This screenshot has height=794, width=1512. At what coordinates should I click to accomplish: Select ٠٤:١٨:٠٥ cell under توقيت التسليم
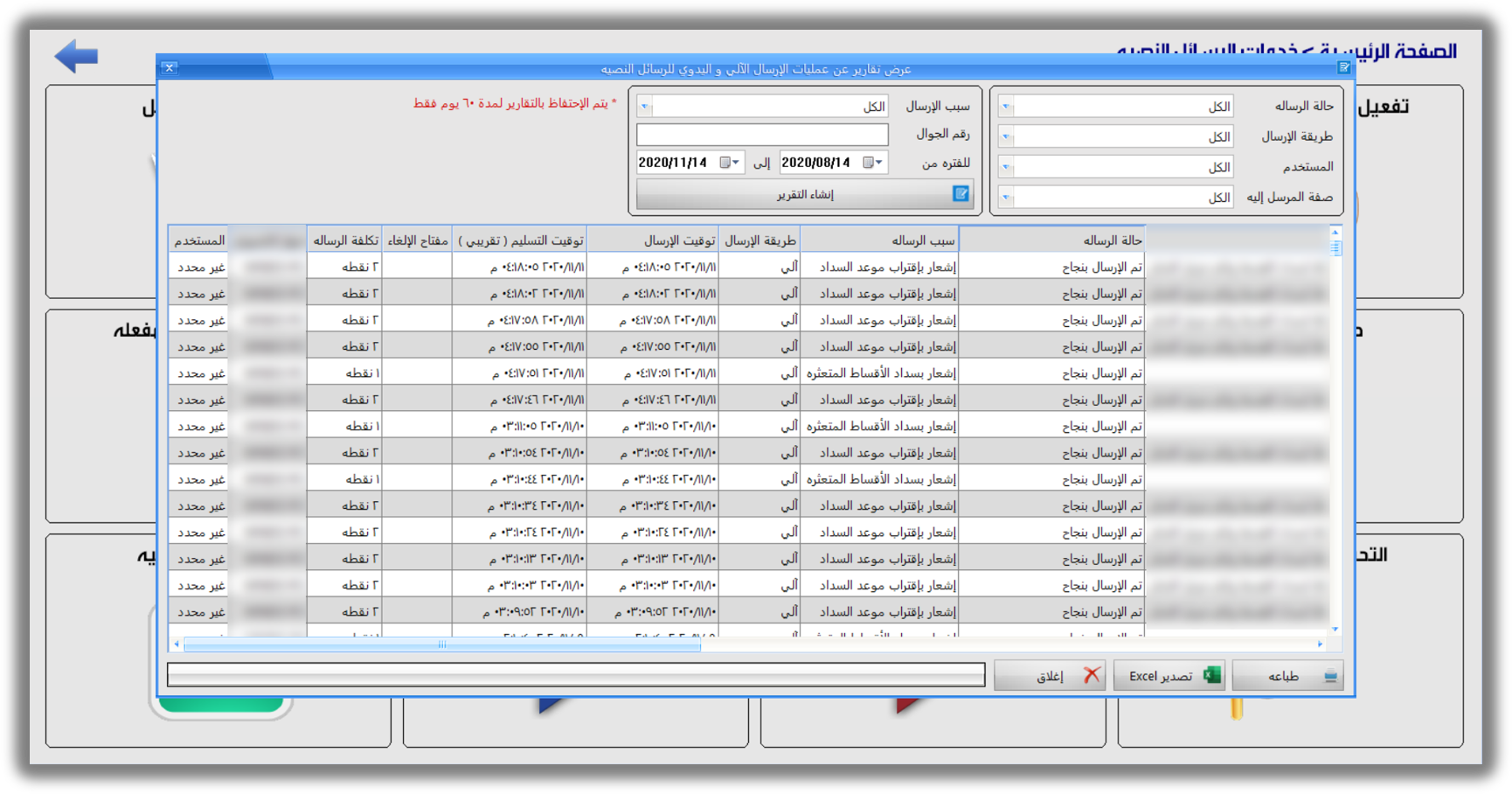coord(520,268)
